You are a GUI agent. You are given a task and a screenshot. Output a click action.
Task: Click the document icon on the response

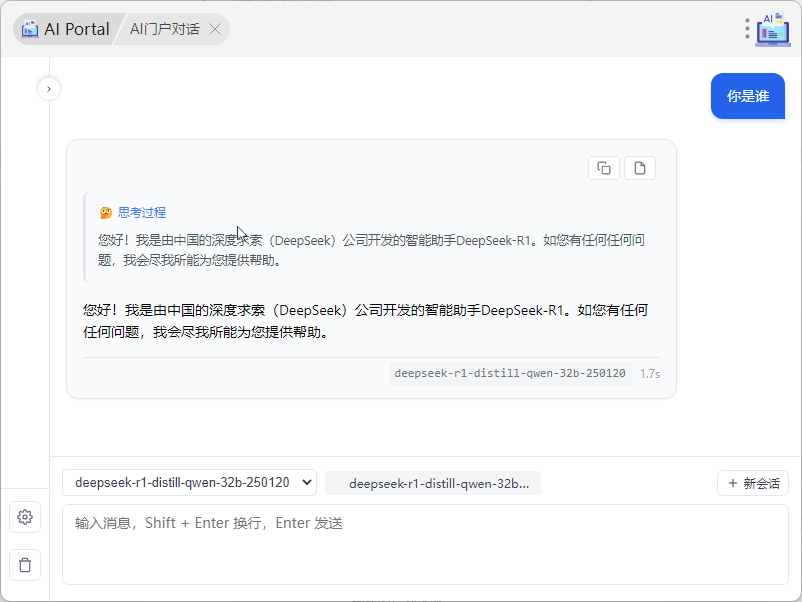tap(640, 168)
